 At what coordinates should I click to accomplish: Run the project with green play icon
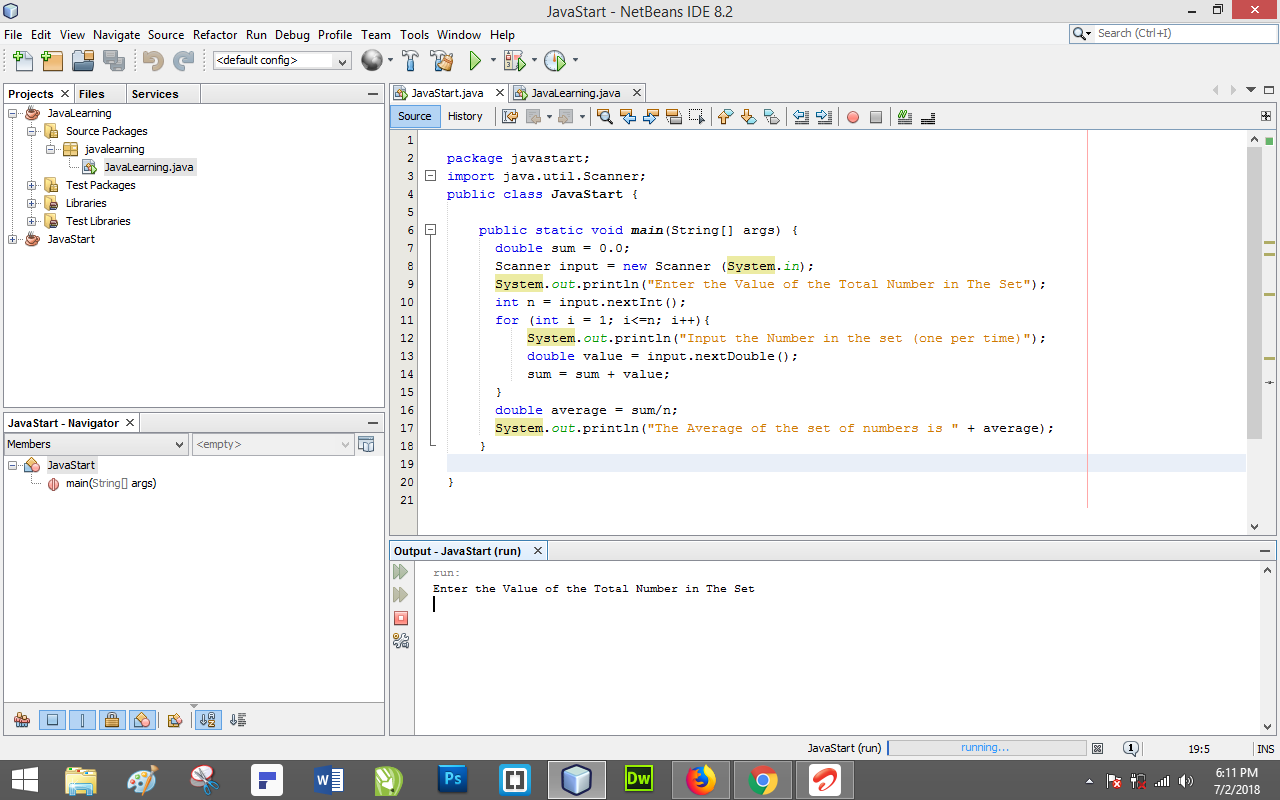click(476, 61)
